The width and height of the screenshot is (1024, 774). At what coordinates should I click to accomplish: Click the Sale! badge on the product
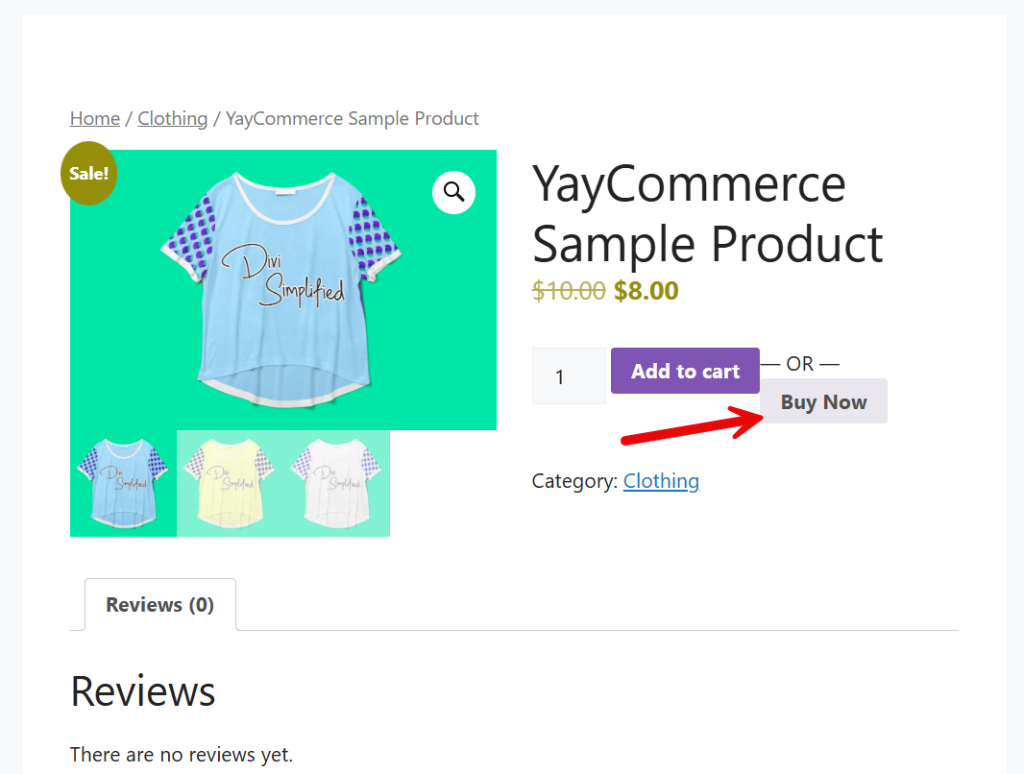88,172
